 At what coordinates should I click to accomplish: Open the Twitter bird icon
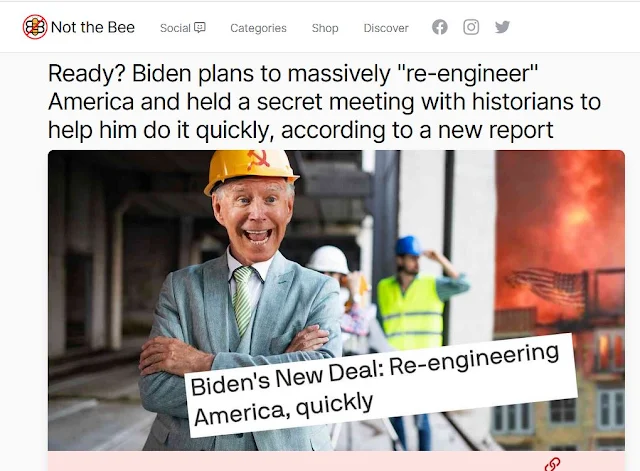[x=502, y=27]
